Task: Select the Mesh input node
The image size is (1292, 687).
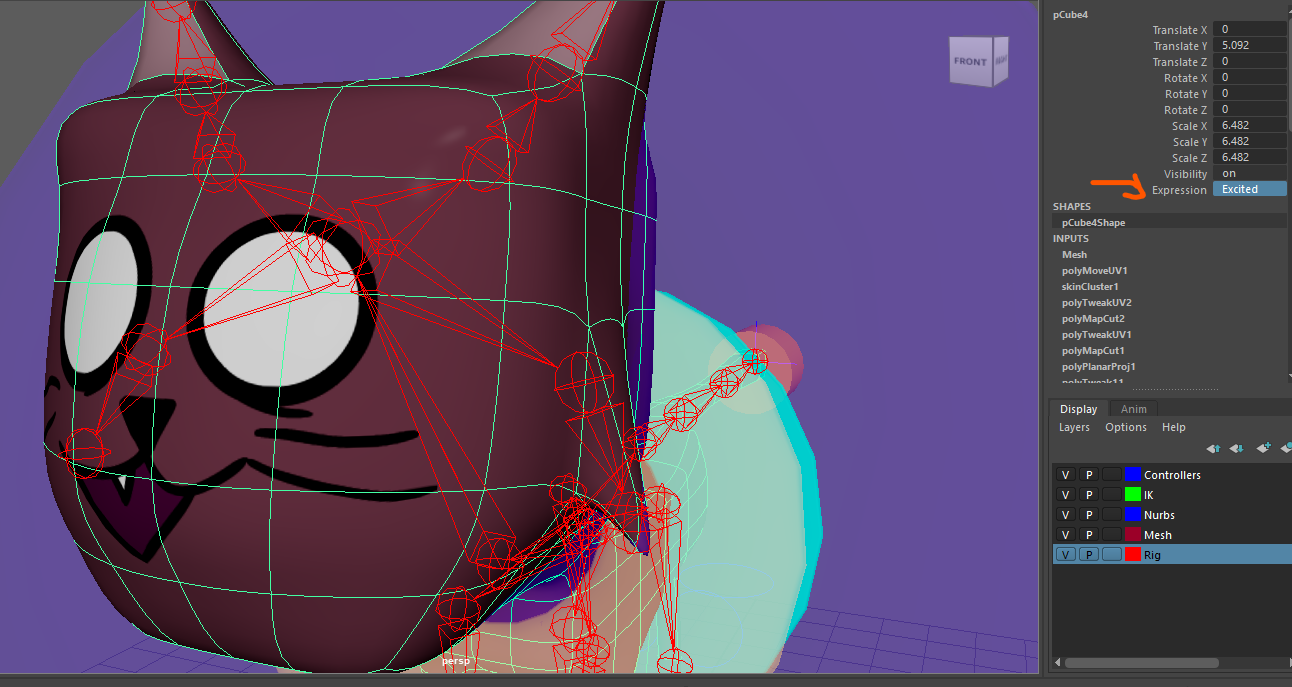Action: [x=1074, y=254]
